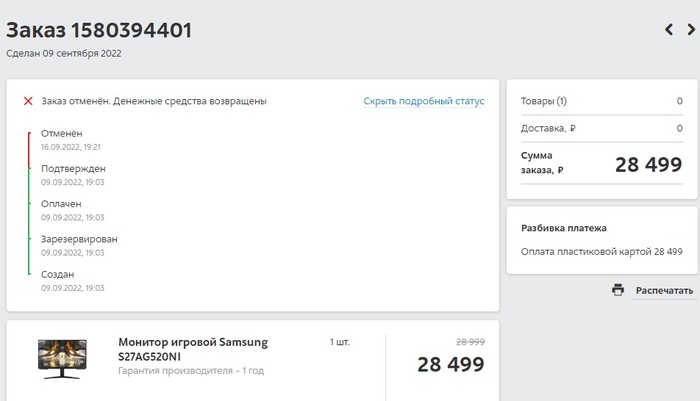Viewport: 700px width, 401px height.
Task: Hide detailed status via Скрыть подробный статус
Action: tap(423, 101)
